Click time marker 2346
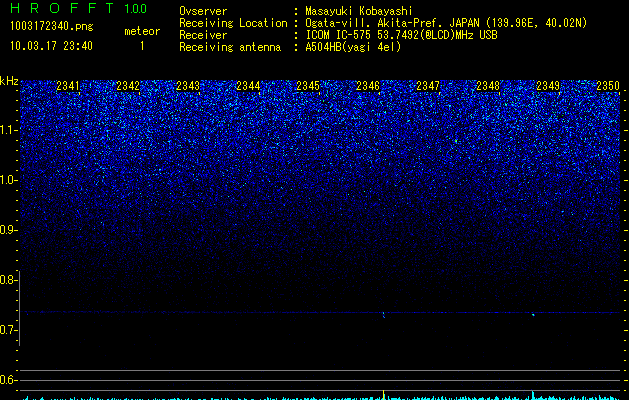 368,86
